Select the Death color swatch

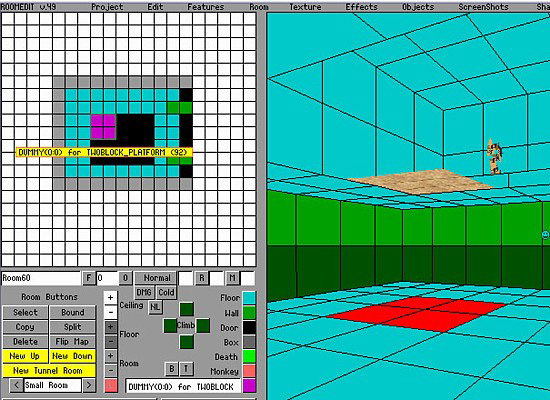(249, 356)
